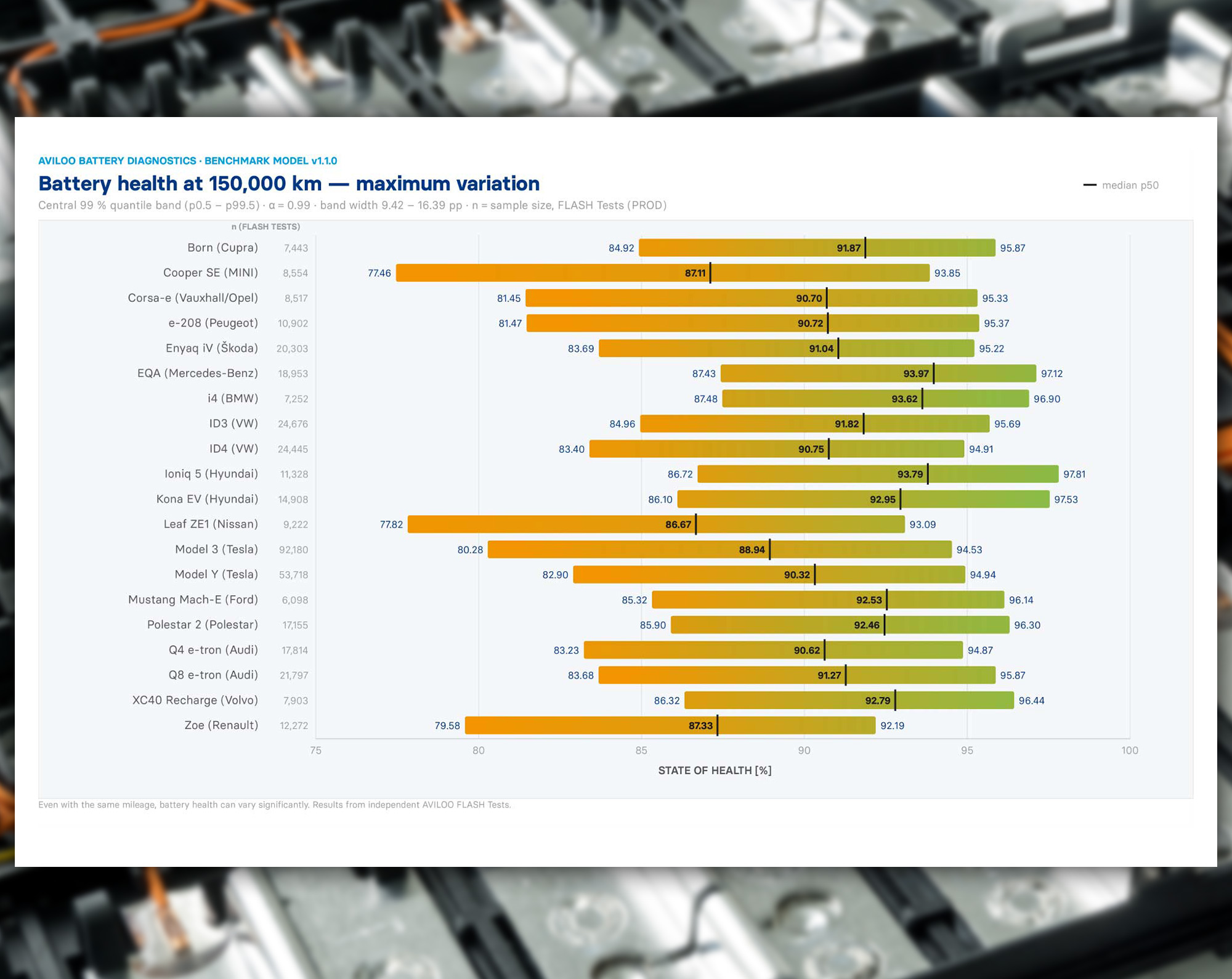Screen dimensions: 1232x979
Task: Click the Cooper SE lower bound value "77.46"
Action: (x=379, y=273)
